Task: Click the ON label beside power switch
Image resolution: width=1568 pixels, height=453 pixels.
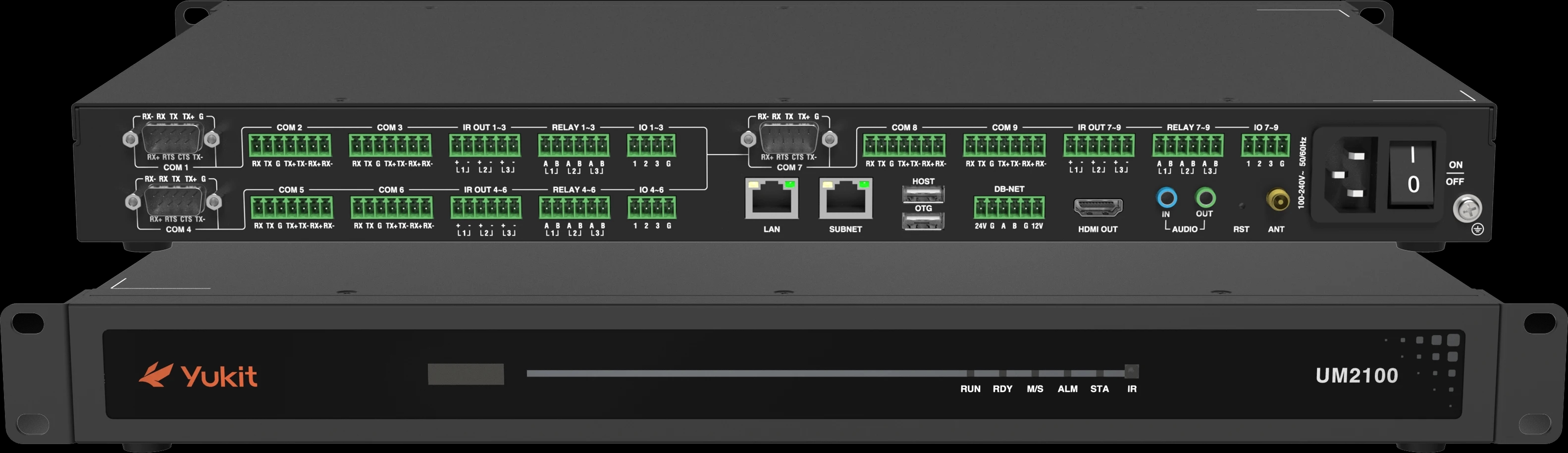Action: click(x=1456, y=165)
